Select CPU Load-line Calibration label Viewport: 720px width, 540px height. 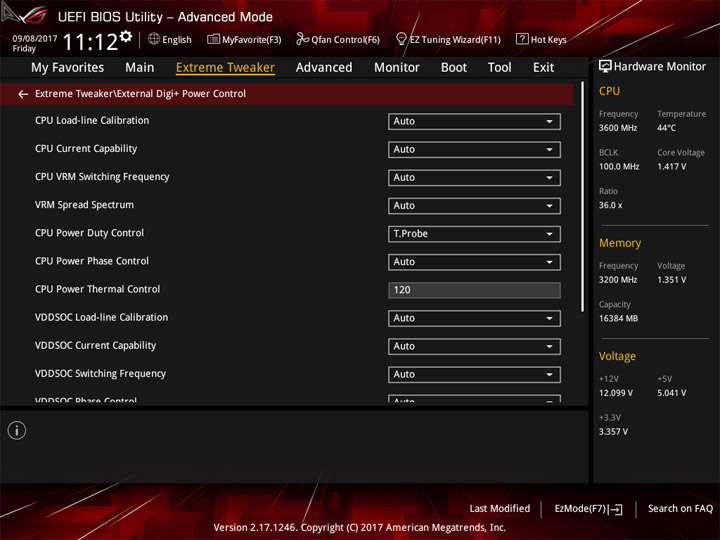92,121
